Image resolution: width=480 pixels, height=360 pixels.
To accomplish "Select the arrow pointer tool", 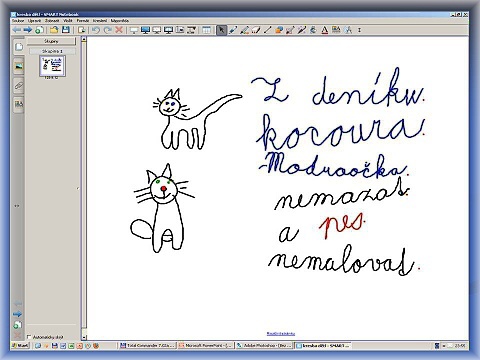I will click(221, 30).
